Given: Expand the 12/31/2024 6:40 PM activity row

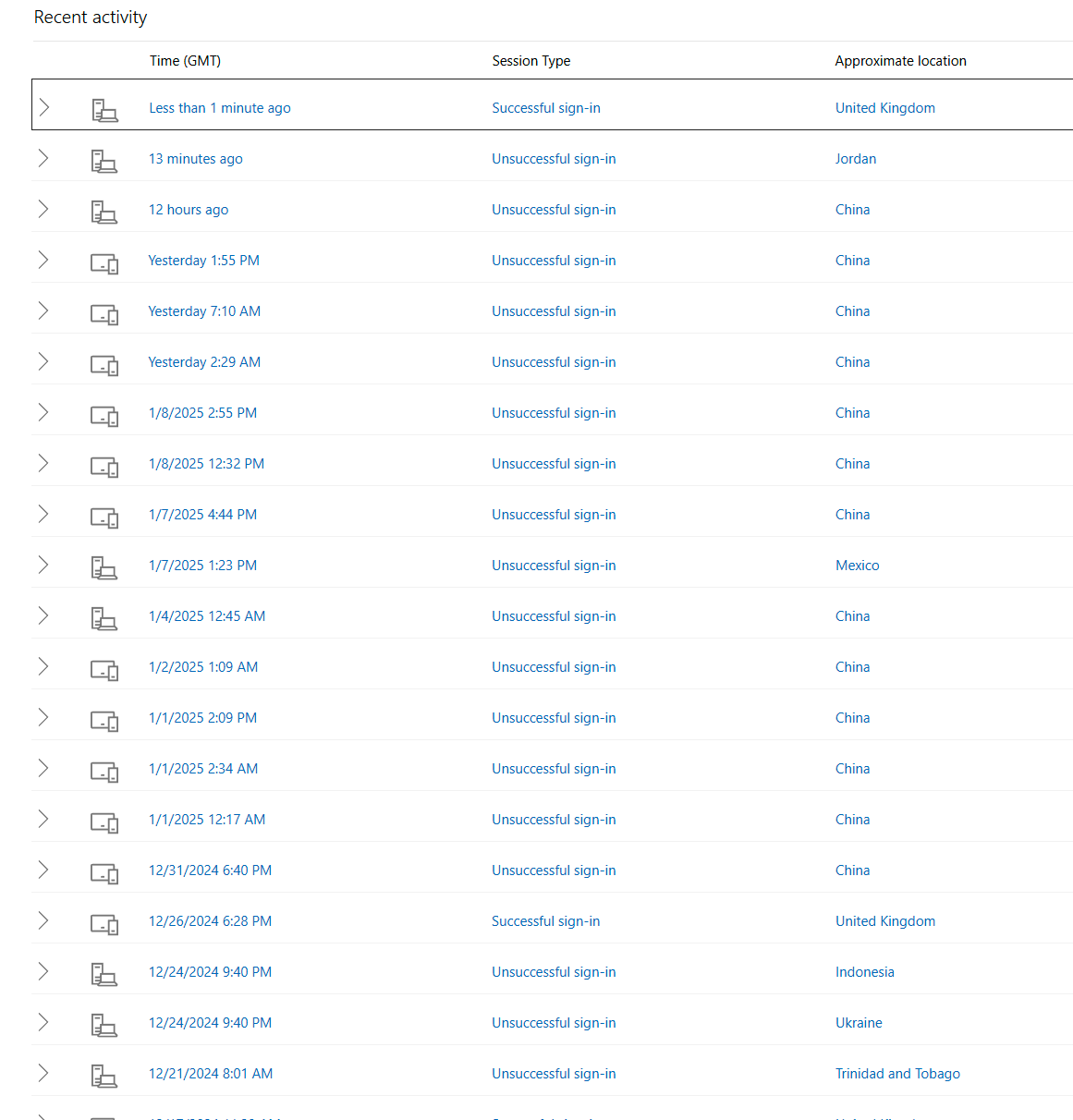Looking at the screenshot, I should [43, 870].
